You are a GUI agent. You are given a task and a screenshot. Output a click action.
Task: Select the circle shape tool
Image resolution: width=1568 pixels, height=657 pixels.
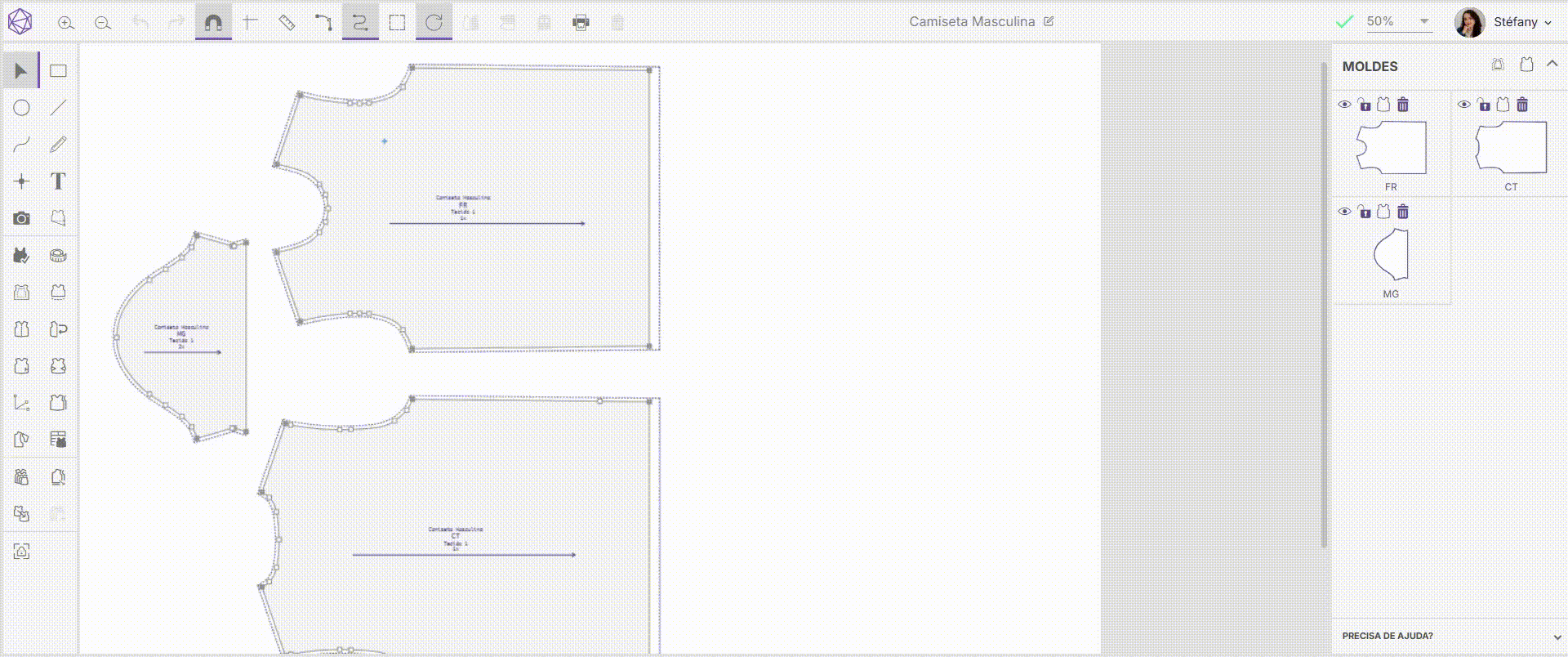(22, 108)
